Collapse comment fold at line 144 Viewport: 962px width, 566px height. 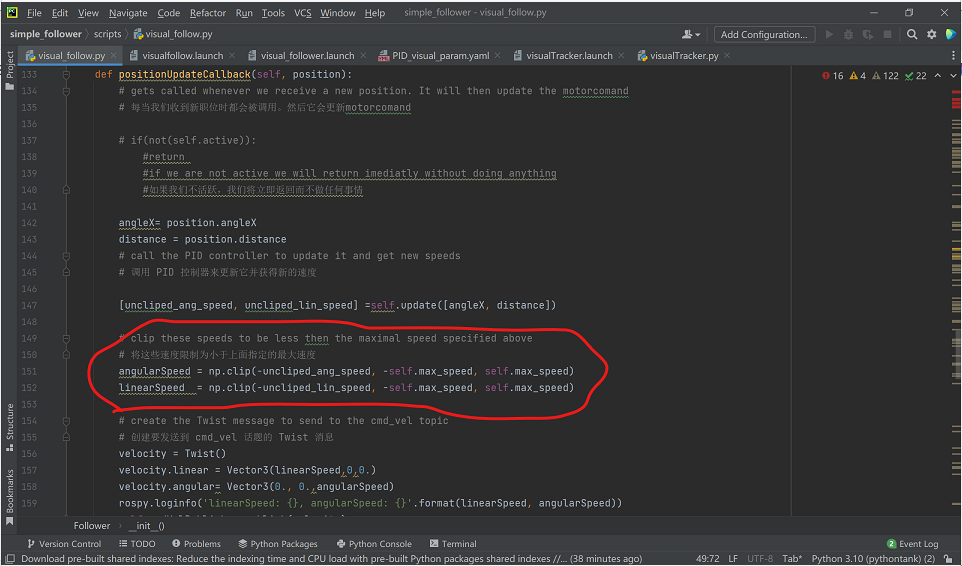click(66, 256)
